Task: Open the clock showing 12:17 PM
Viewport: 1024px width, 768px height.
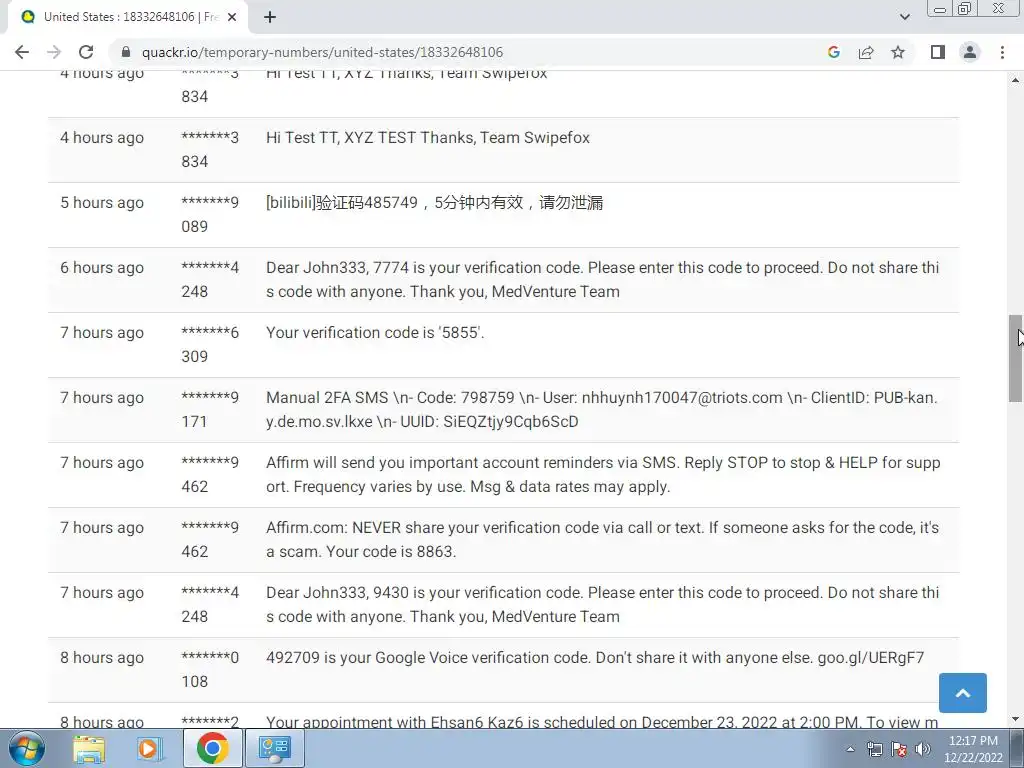Action: click(973, 749)
